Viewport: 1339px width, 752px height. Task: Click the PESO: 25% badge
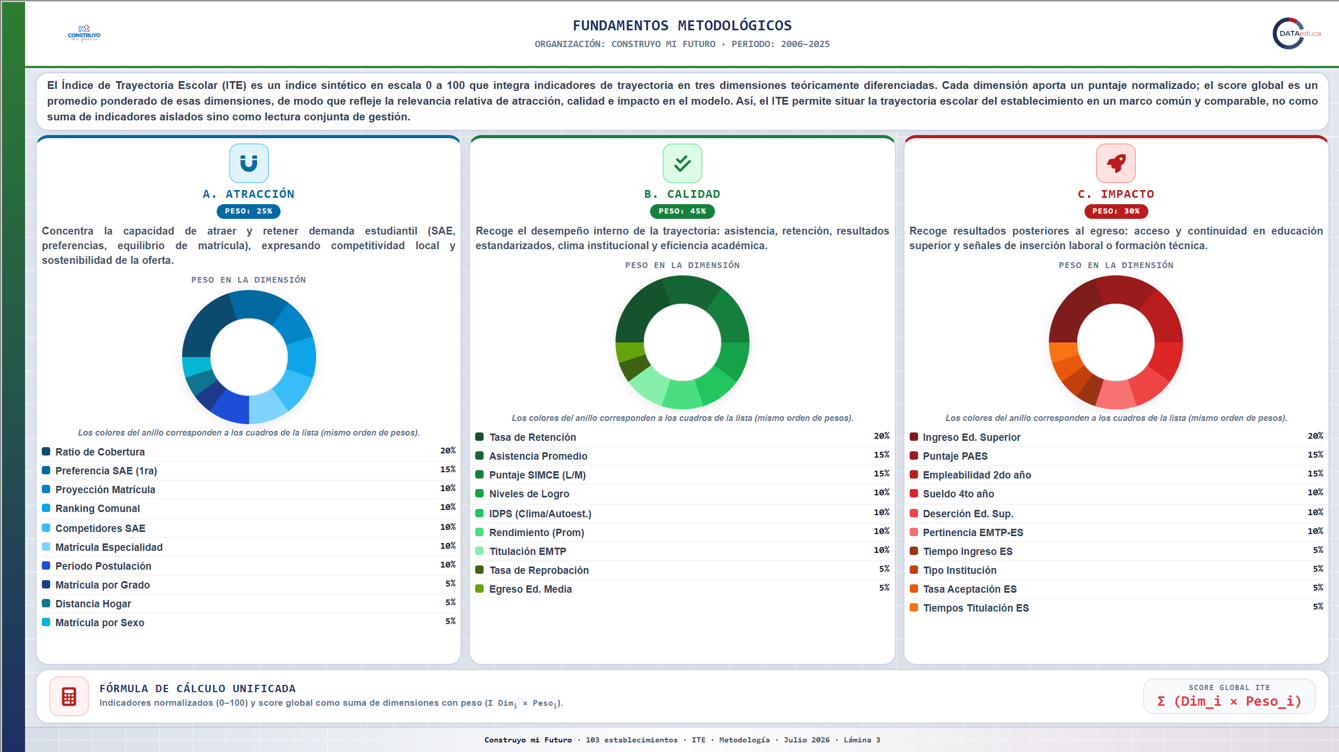[x=249, y=211]
